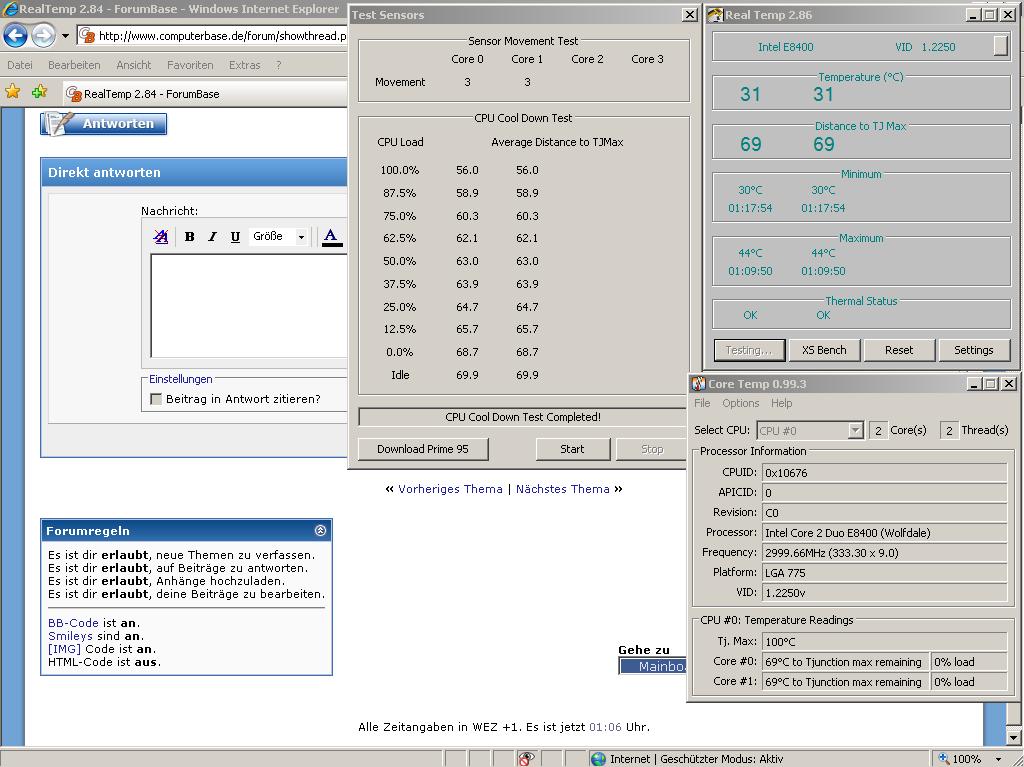1024x767 pixels.
Task: Open the Bearbeiten menu
Action: (74, 65)
